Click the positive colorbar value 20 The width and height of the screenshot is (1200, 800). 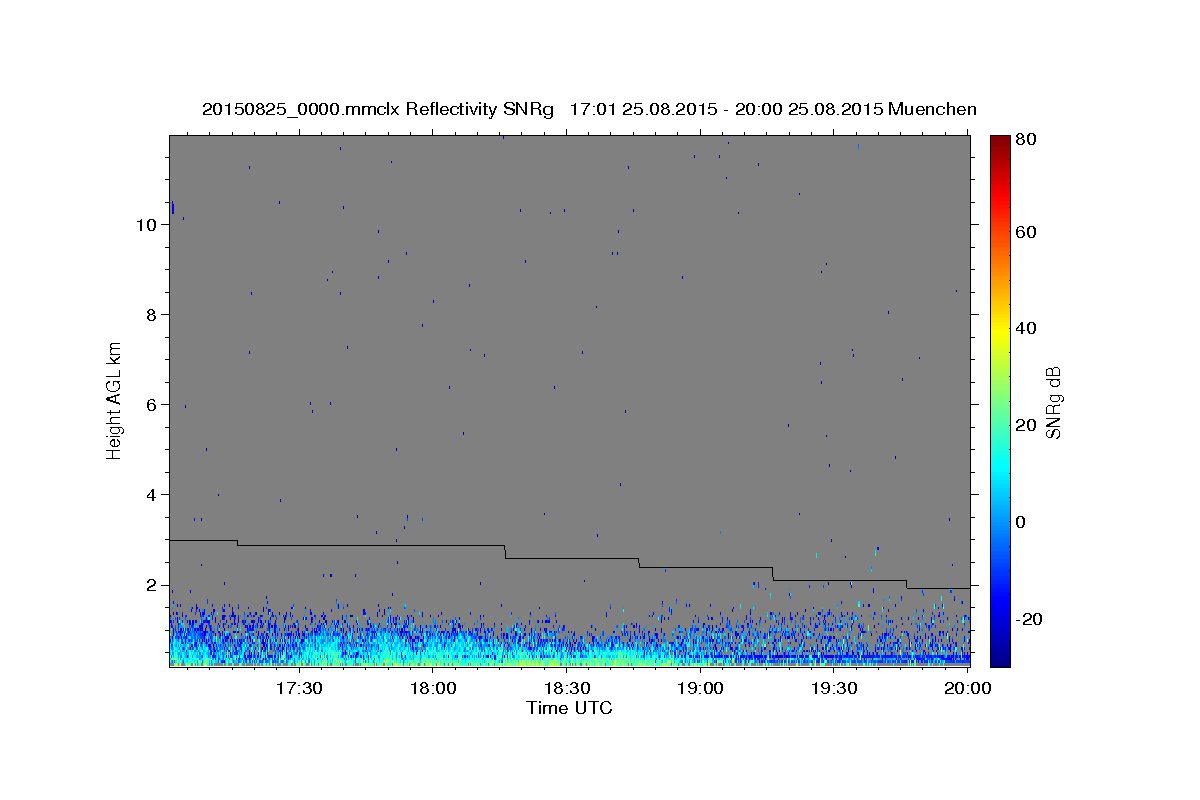[1025, 425]
